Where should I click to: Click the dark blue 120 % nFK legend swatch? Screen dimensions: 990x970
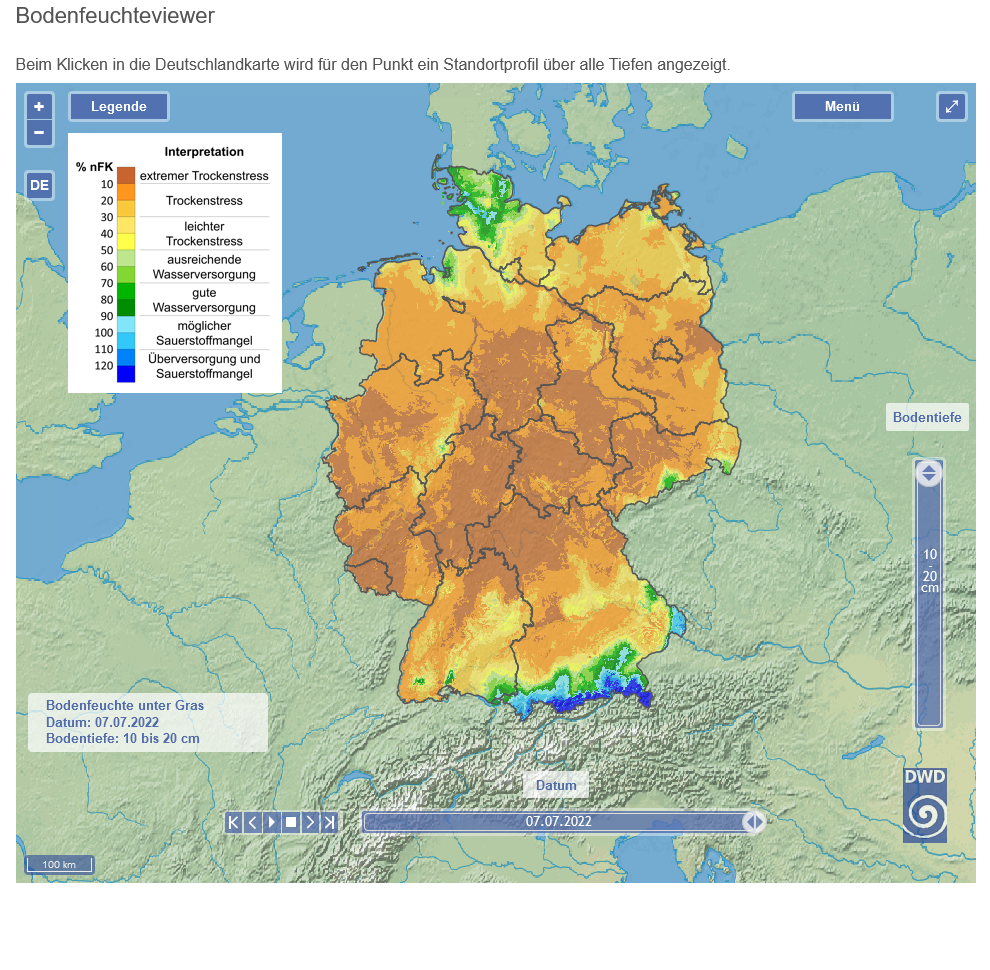pos(125,374)
